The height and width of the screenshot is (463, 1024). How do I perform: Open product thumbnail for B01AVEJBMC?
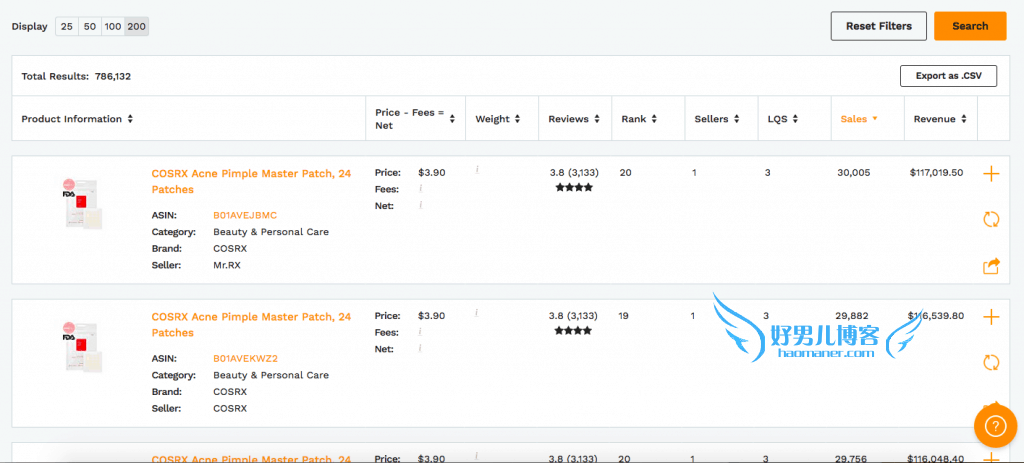click(x=82, y=203)
